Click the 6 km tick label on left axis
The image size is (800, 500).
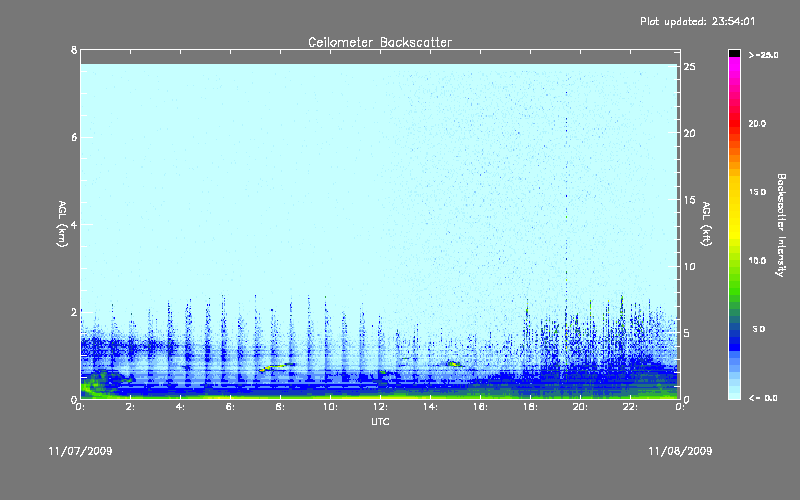click(x=74, y=137)
